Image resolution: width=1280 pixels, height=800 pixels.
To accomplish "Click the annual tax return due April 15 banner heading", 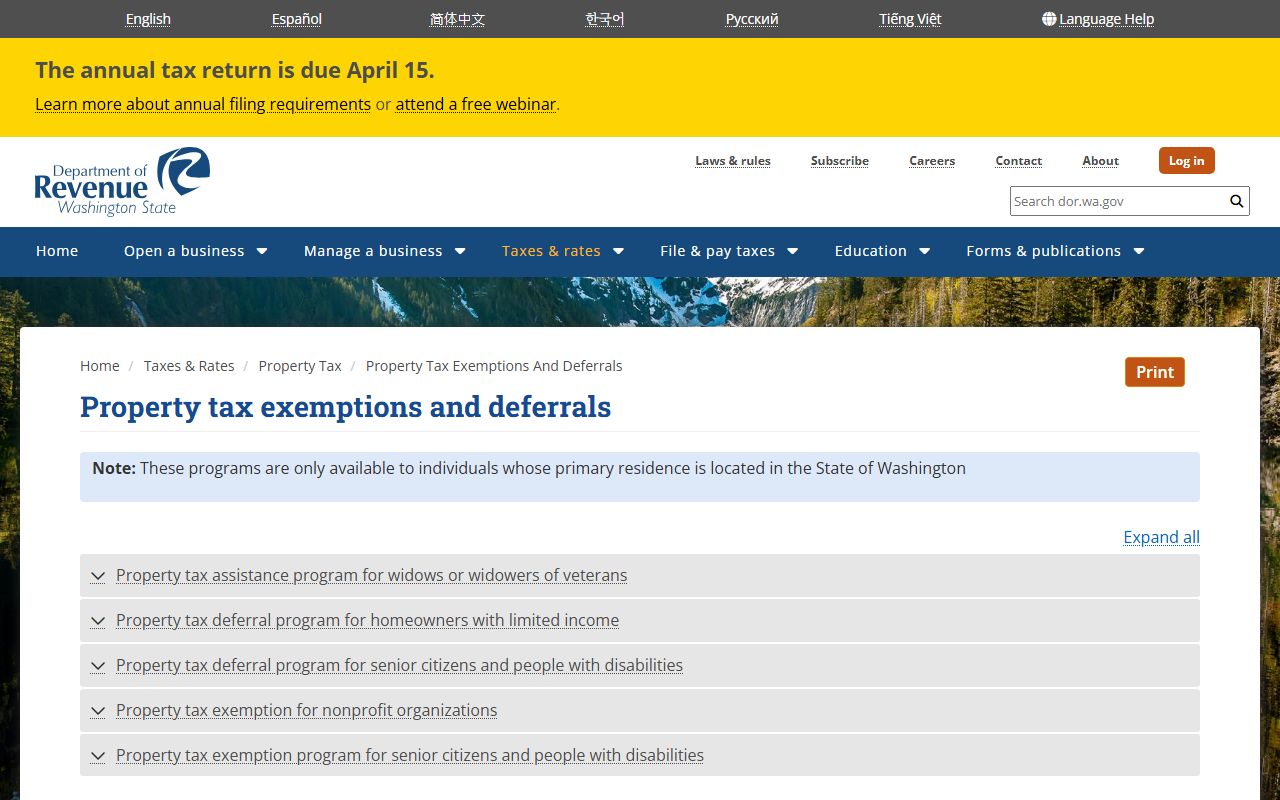I will tap(235, 70).
